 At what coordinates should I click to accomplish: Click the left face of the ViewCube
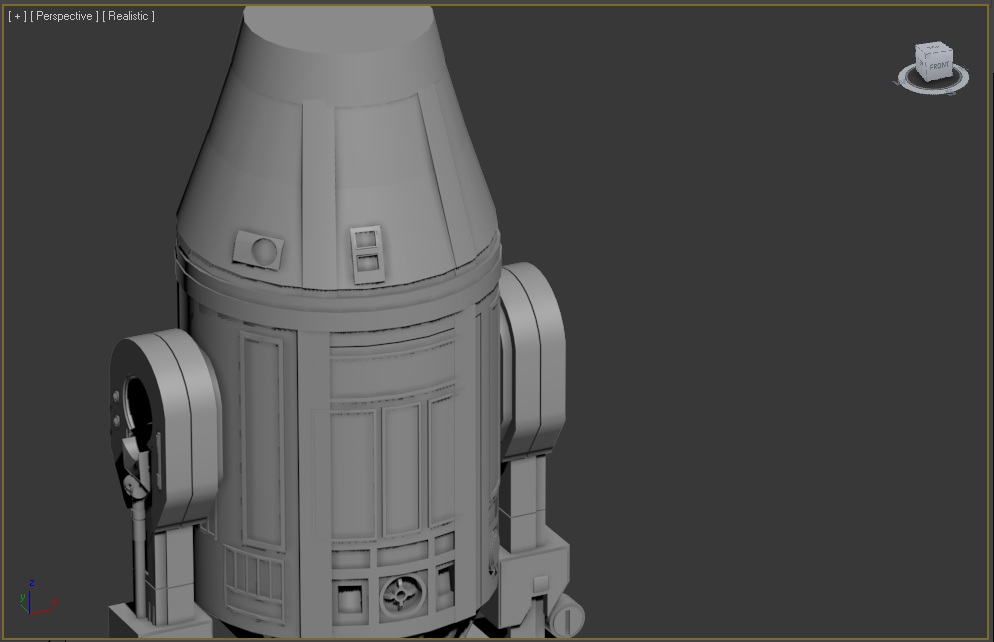(x=921, y=66)
